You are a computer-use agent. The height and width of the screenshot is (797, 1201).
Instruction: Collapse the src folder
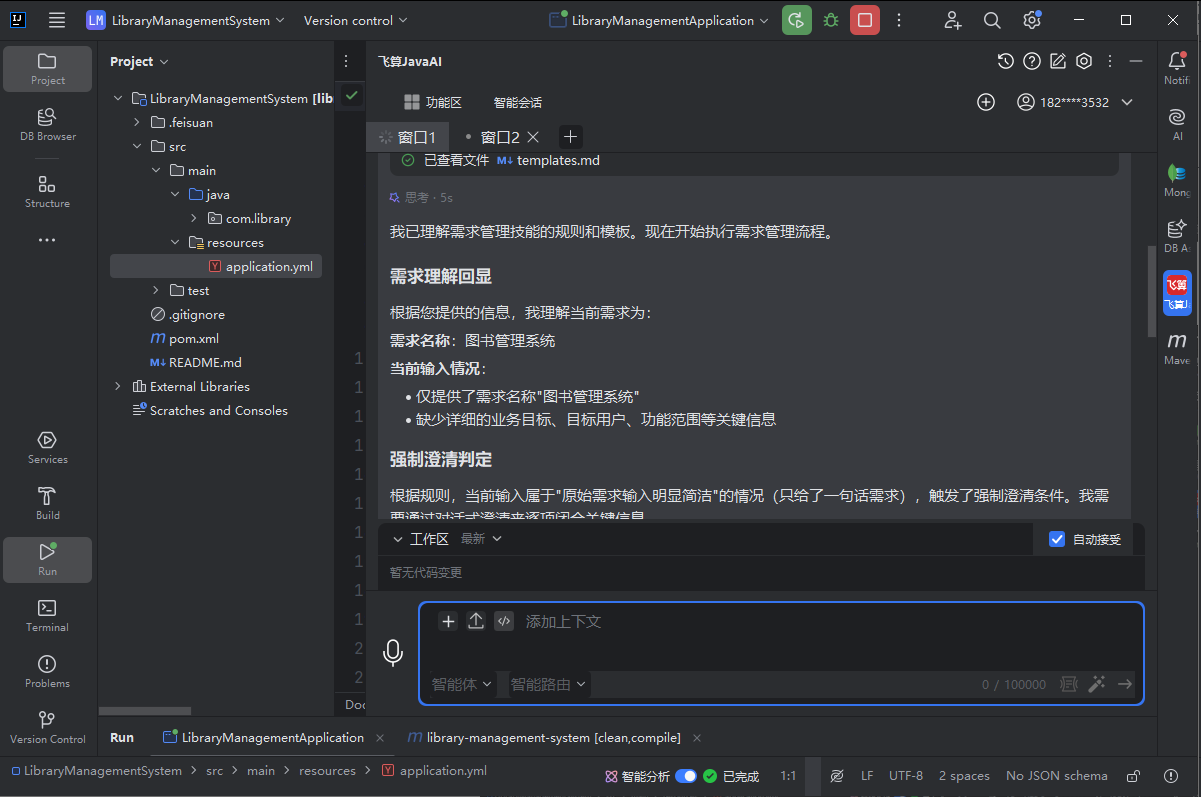[137, 146]
